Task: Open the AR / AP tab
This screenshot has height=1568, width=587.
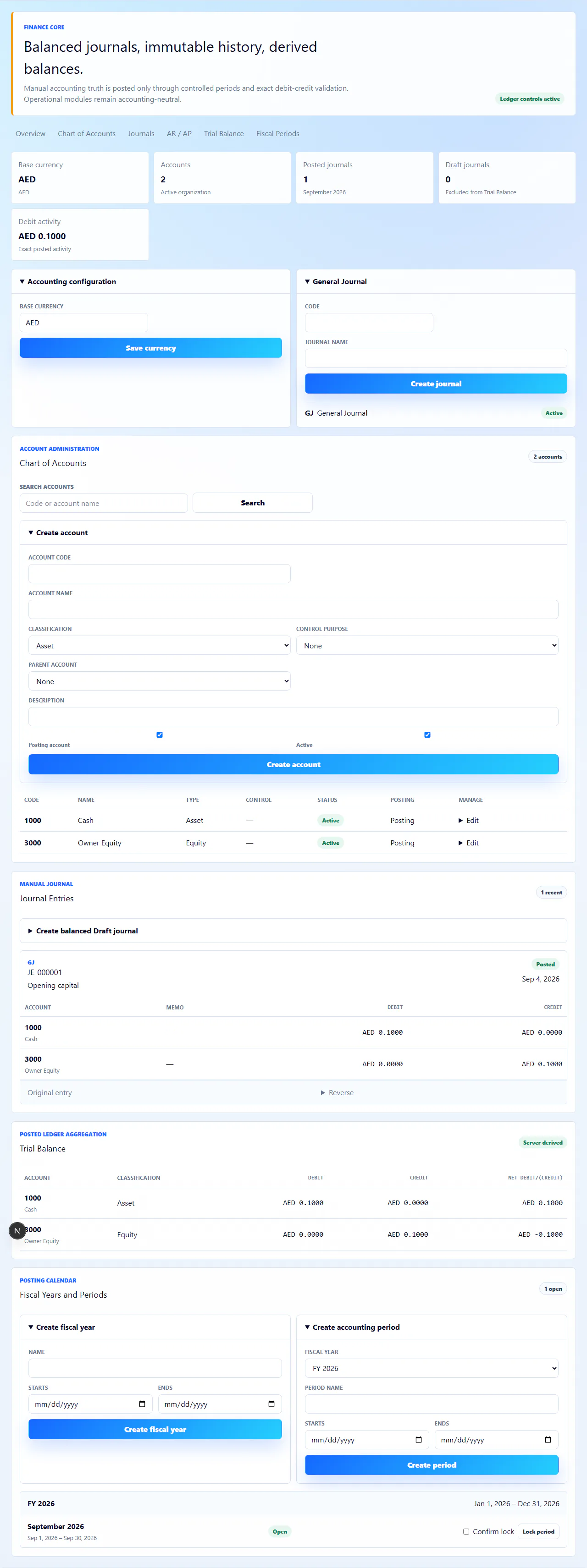Action: 179,133
